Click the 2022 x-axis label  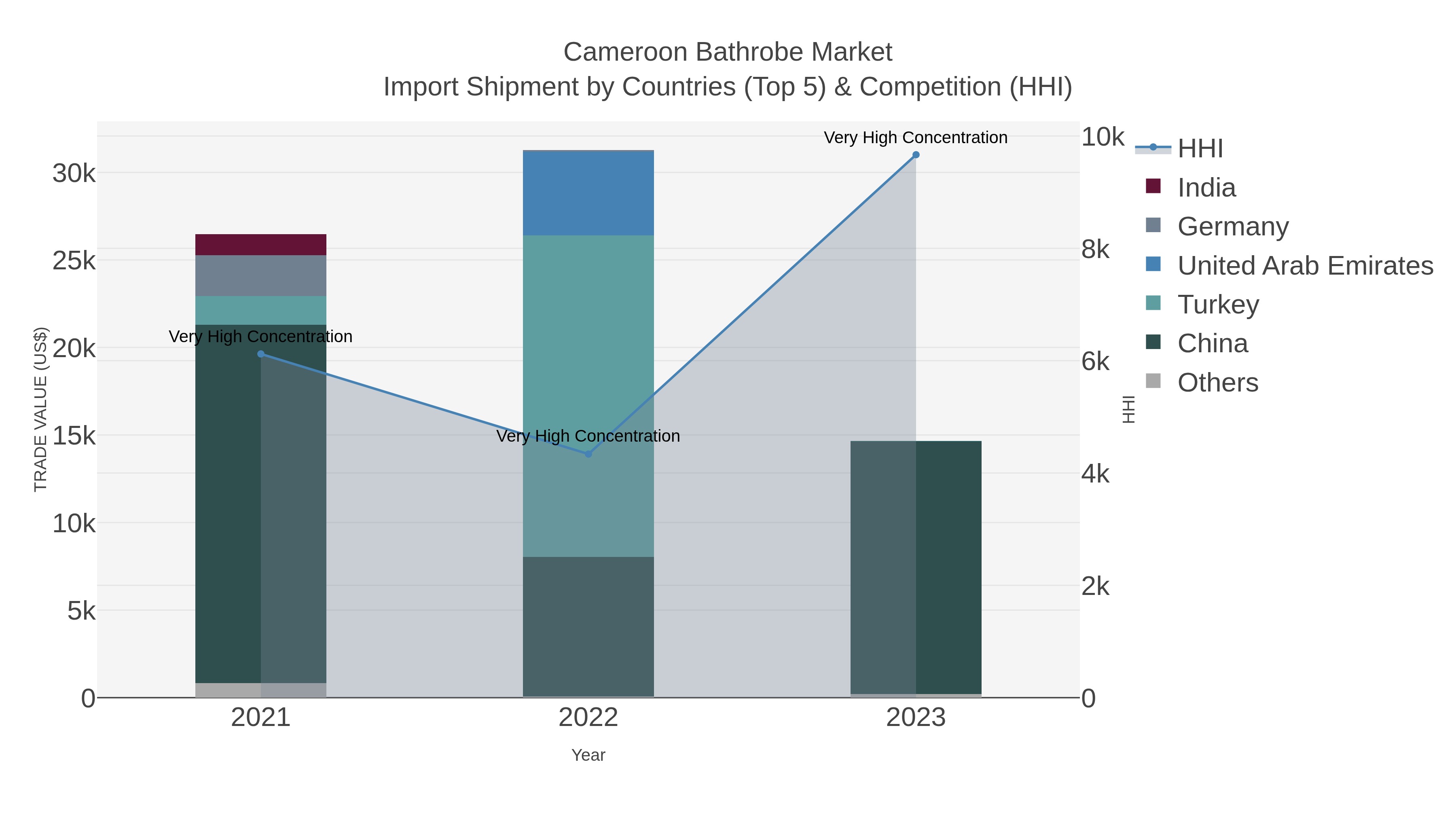588,717
